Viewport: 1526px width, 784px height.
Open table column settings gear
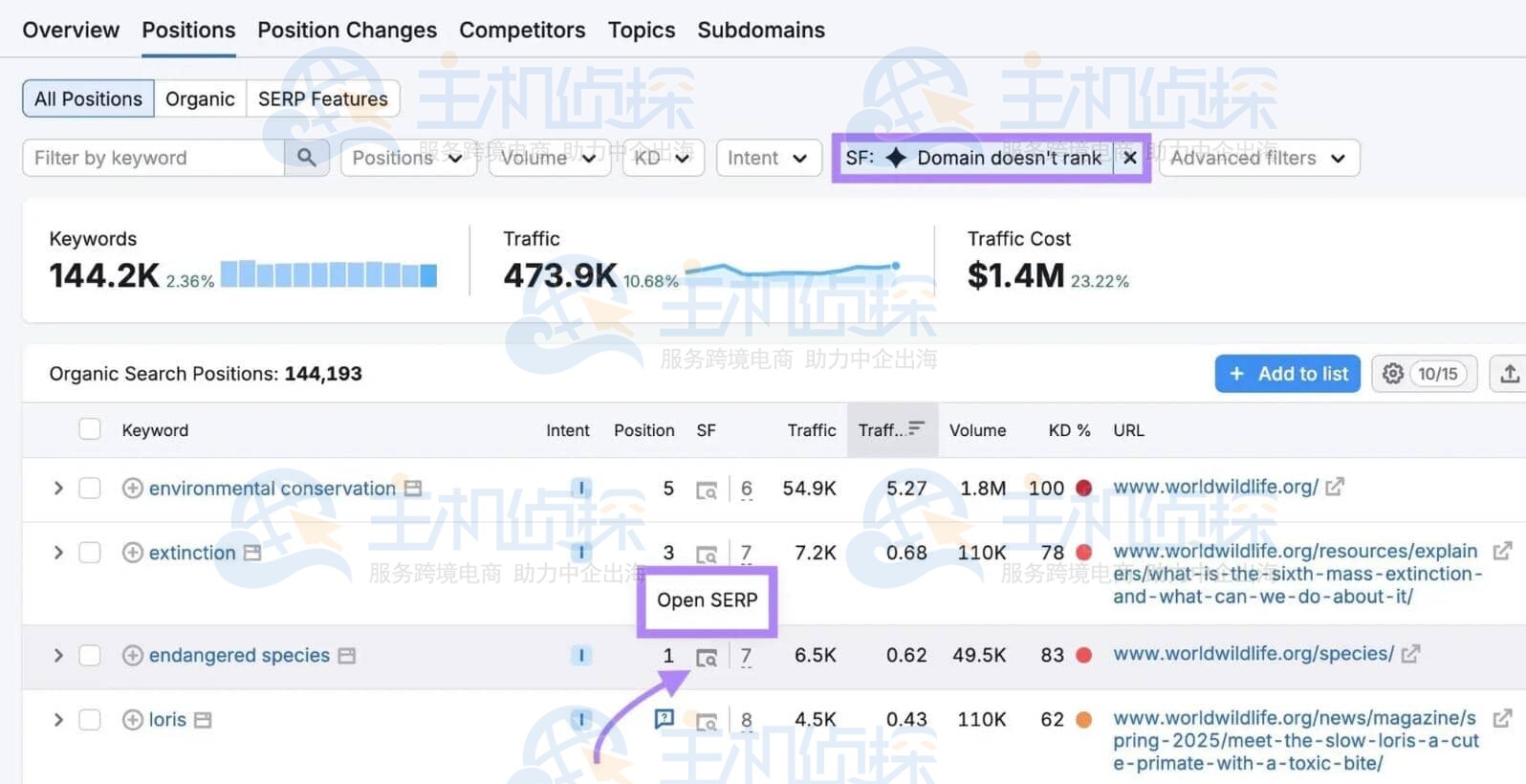[x=1393, y=374]
